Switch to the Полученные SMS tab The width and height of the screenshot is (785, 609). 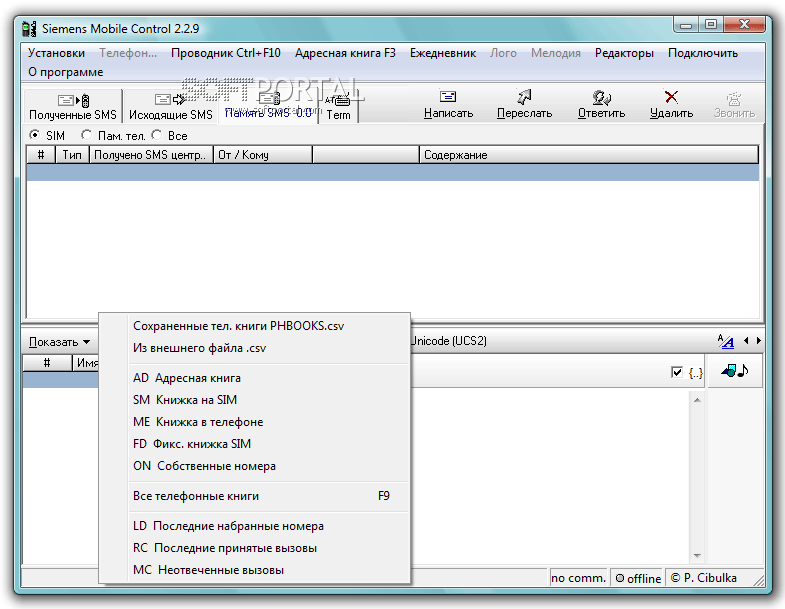(73, 106)
